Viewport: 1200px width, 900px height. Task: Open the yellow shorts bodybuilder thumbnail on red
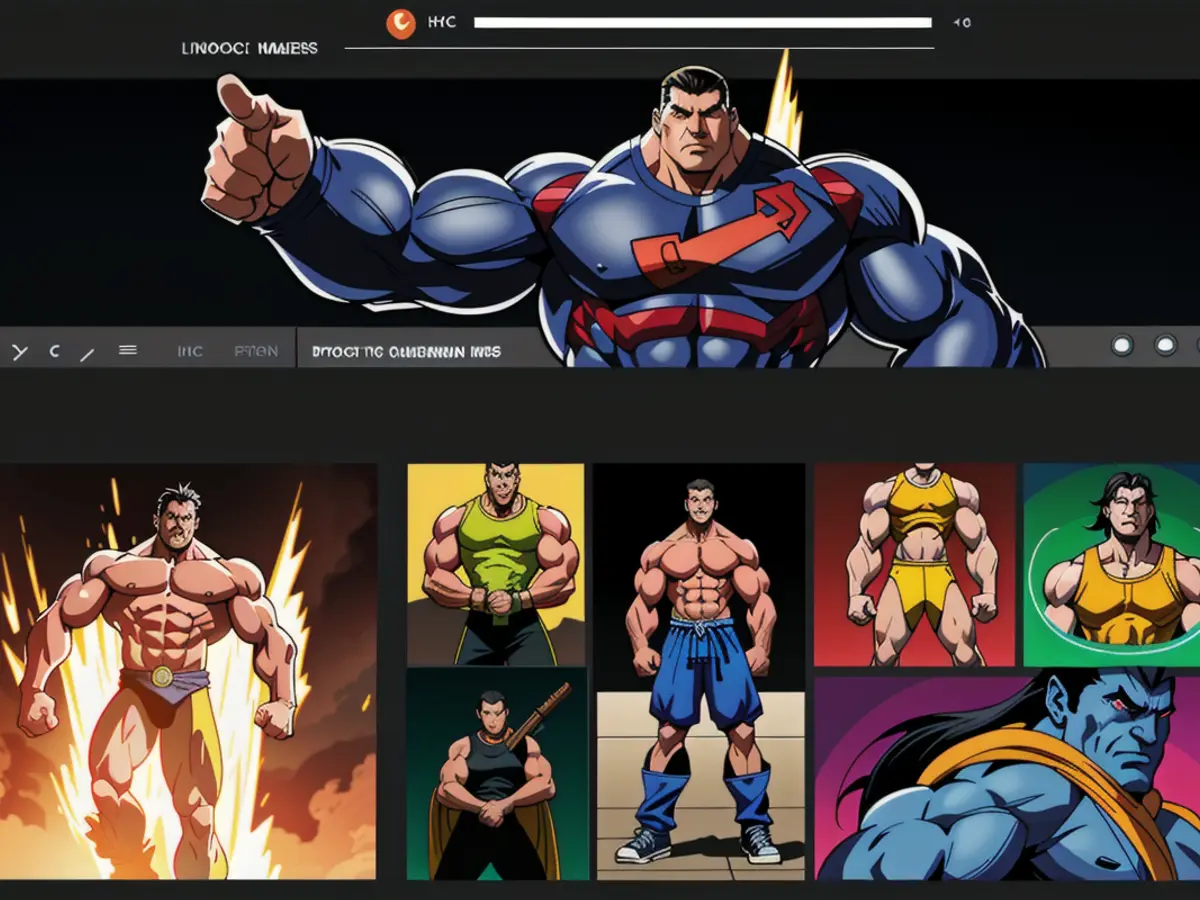(916, 564)
